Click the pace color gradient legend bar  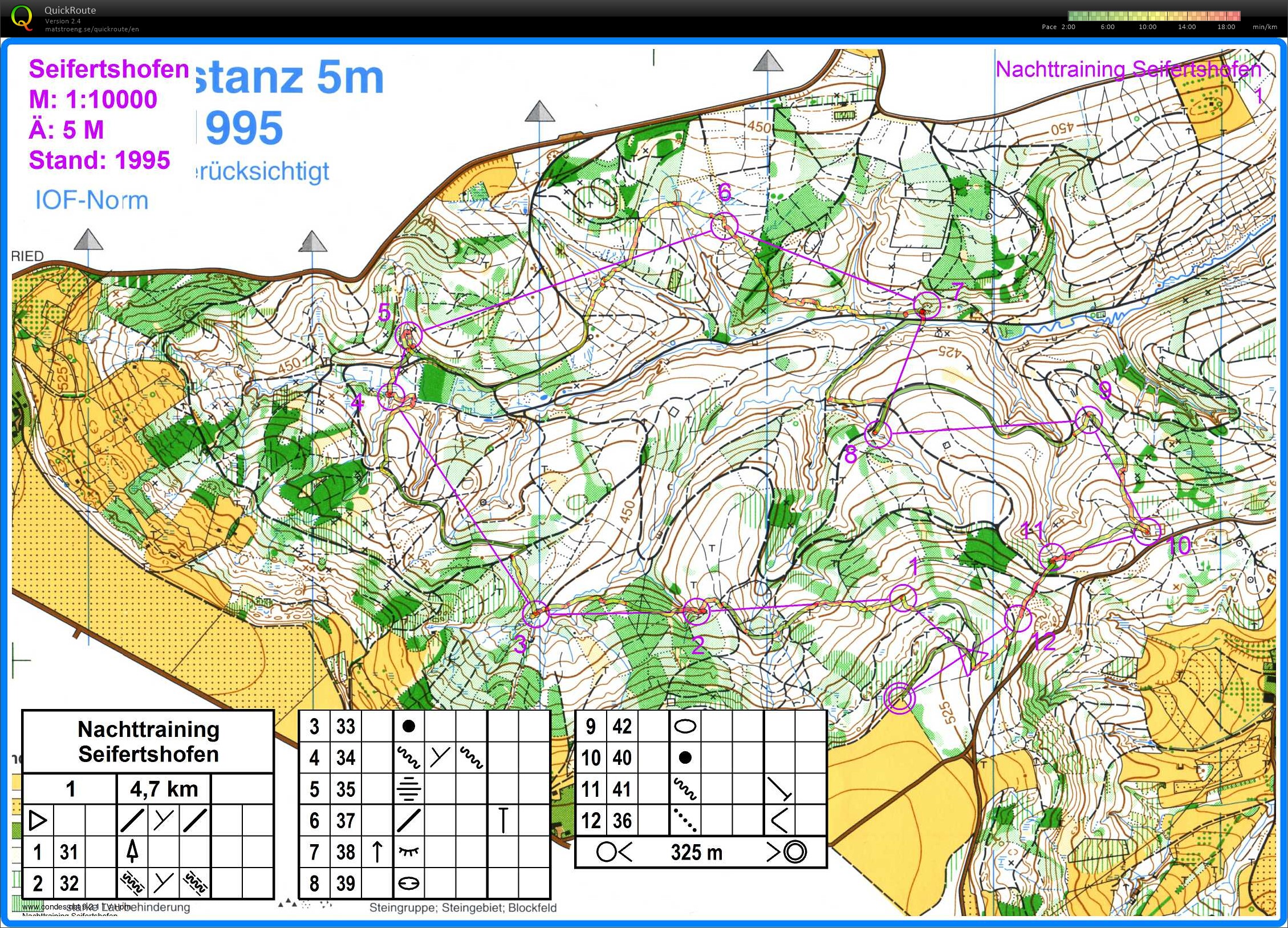[1153, 16]
